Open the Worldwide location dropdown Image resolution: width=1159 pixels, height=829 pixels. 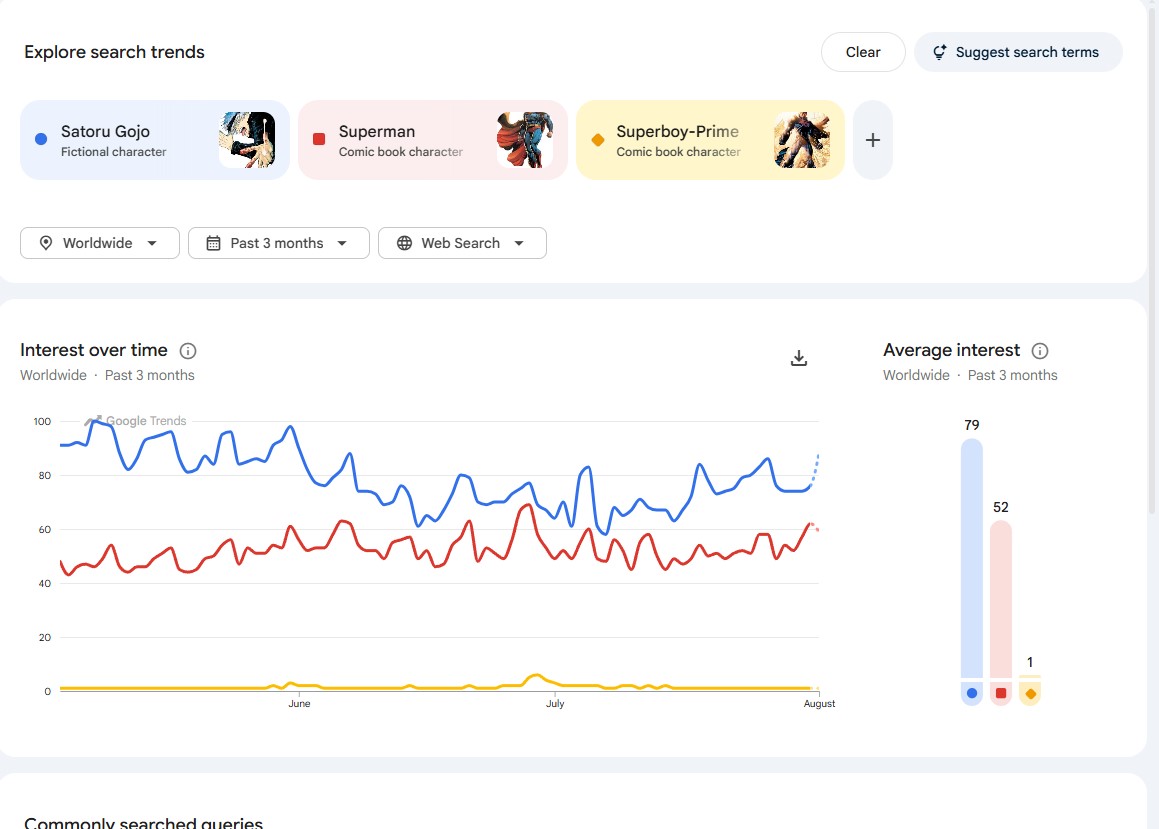coord(100,243)
